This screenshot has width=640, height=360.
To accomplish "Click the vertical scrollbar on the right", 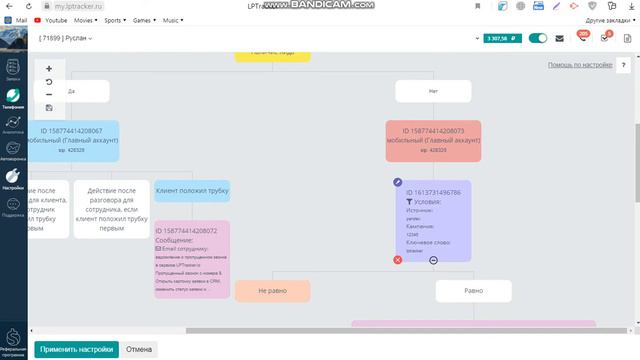I will (637, 163).
